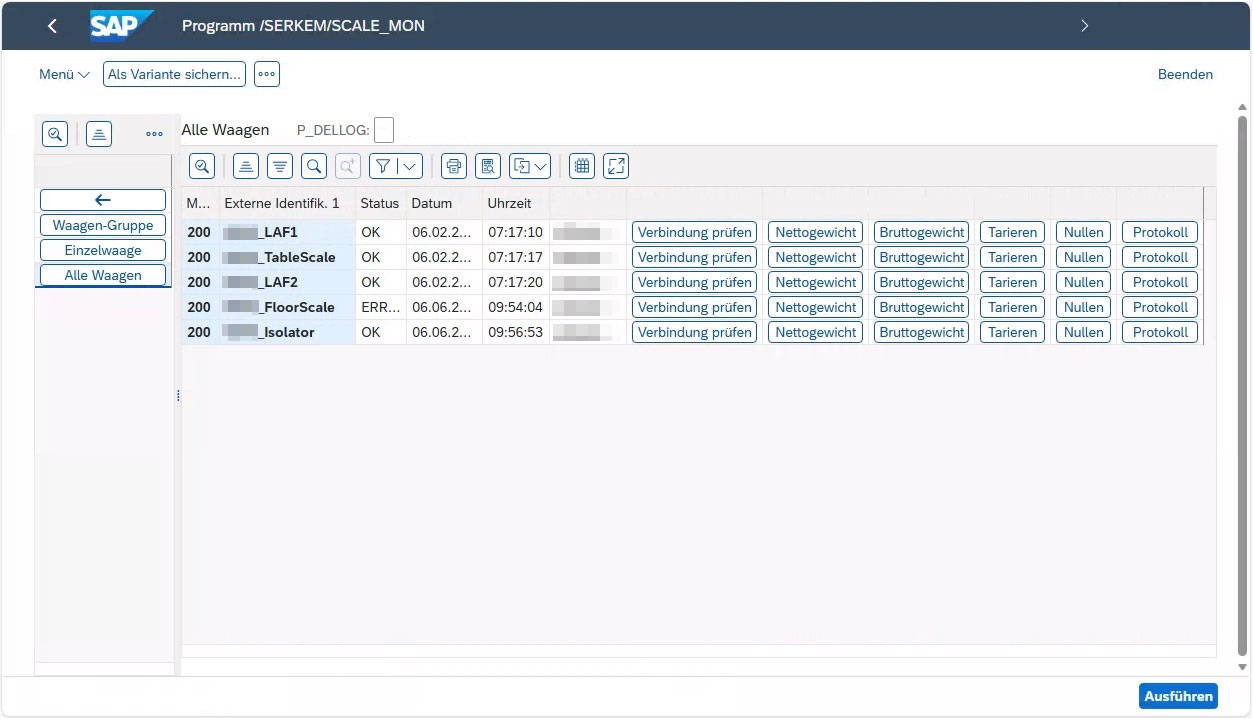Viewport: 1253px width, 719px height.
Task: Open the print preview icon
Action: [x=487, y=166]
